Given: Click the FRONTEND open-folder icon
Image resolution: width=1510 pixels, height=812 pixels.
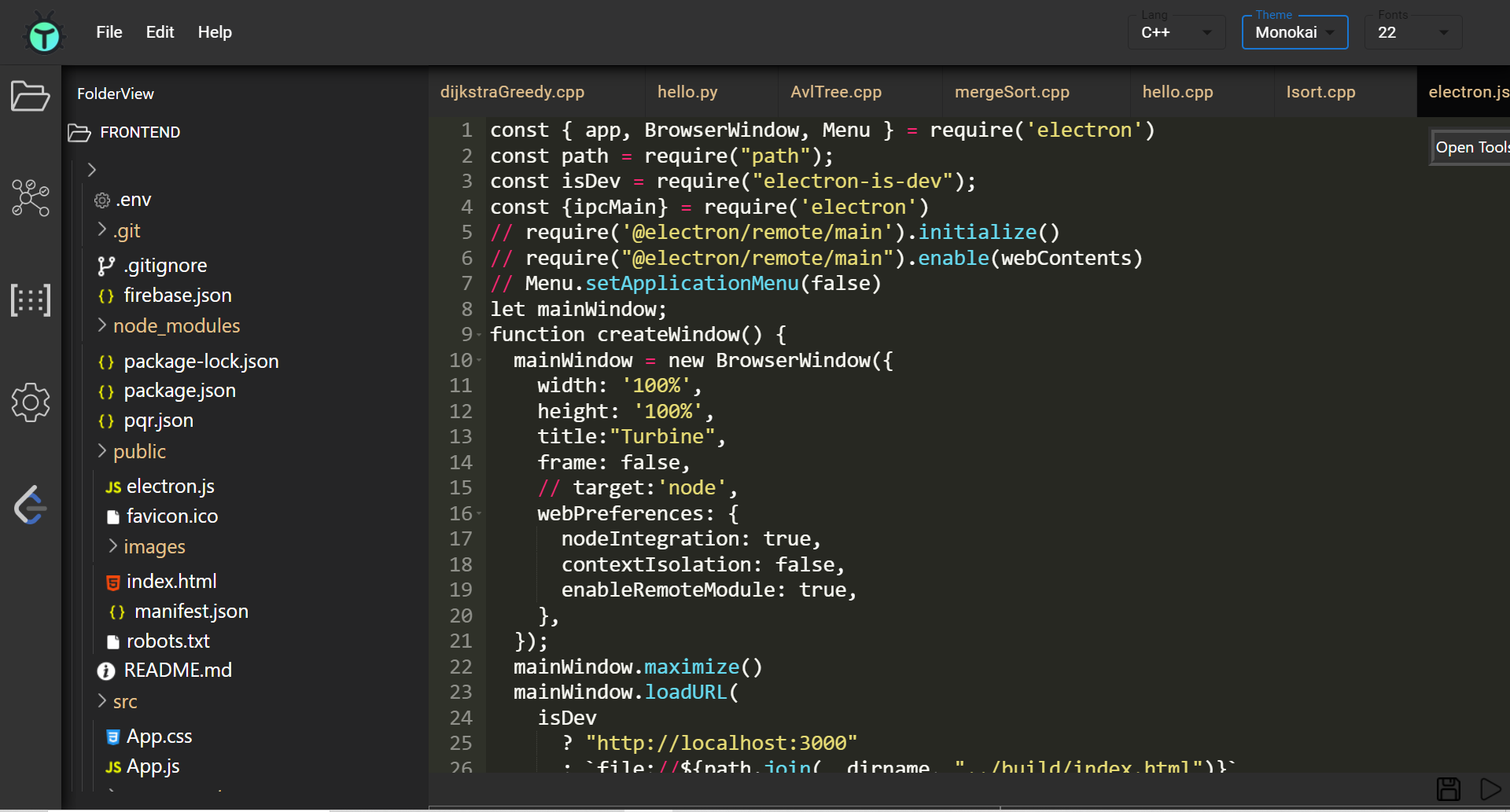Looking at the screenshot, I should click(x=79, y=133).
